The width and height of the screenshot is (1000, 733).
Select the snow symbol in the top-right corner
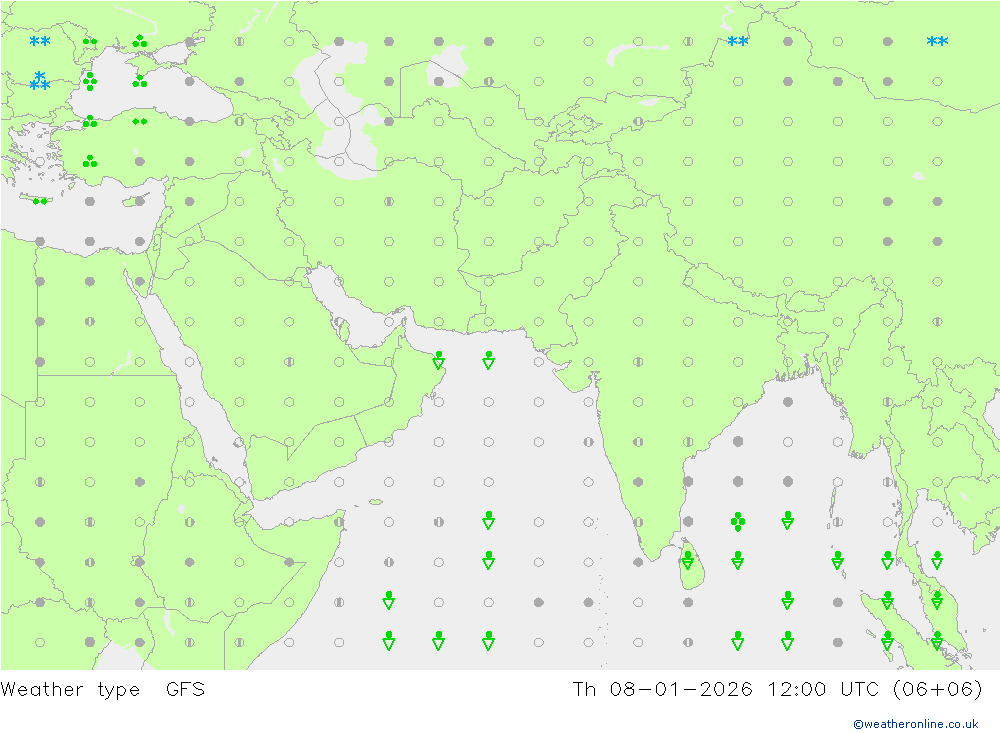pyautogui.click(x=937, y=41)
